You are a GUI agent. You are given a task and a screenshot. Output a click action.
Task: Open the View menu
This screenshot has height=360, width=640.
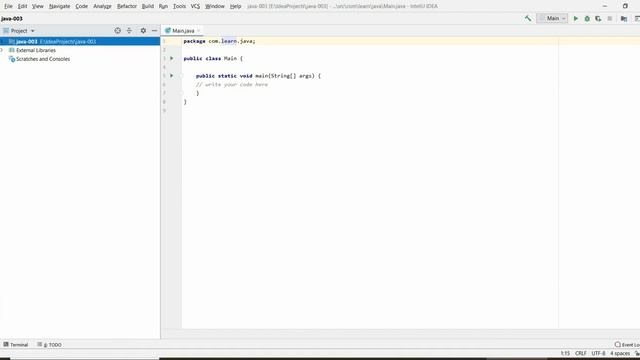pos(38,6)
